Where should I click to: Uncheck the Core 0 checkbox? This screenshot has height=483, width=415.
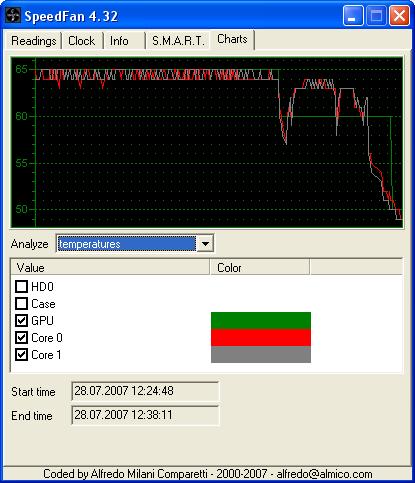(x=22, y=337)
